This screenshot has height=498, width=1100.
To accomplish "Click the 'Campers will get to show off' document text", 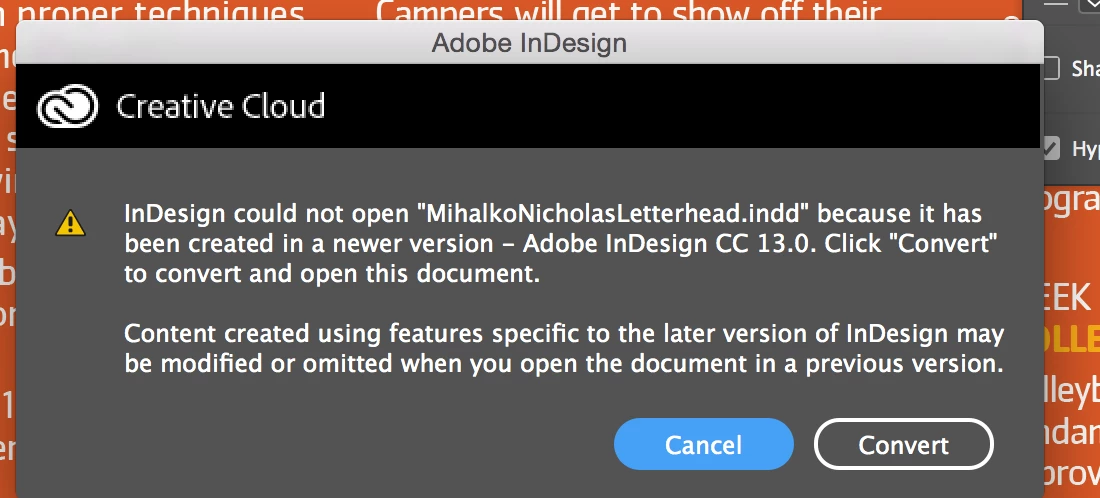I will 629,11.
